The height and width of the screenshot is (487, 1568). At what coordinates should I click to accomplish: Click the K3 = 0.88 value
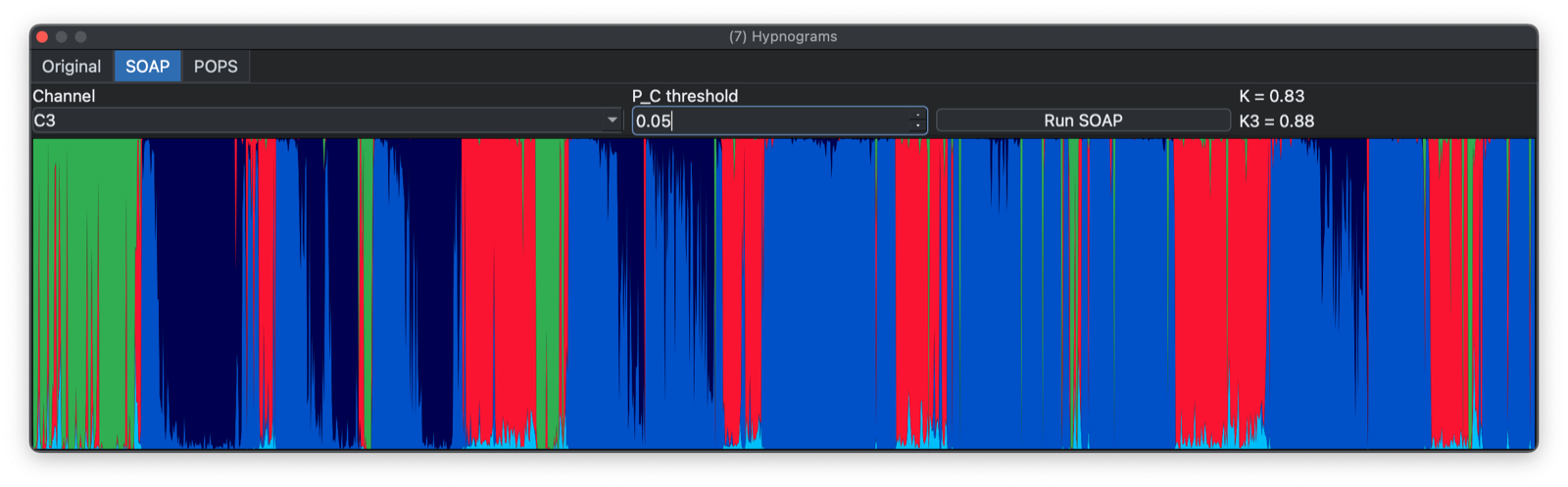(1276, 122)
